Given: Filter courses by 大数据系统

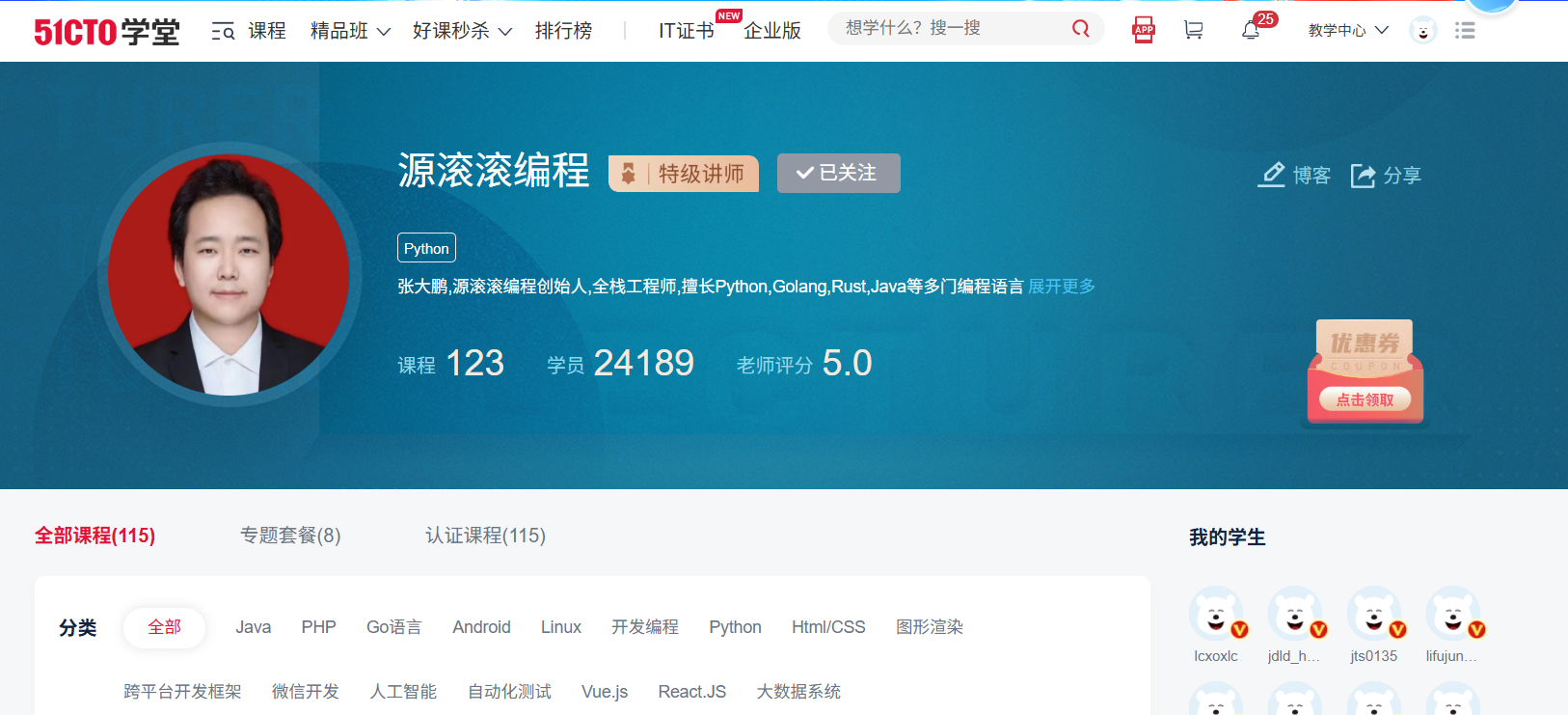Looking at the screenshot, I should (798, 692).
